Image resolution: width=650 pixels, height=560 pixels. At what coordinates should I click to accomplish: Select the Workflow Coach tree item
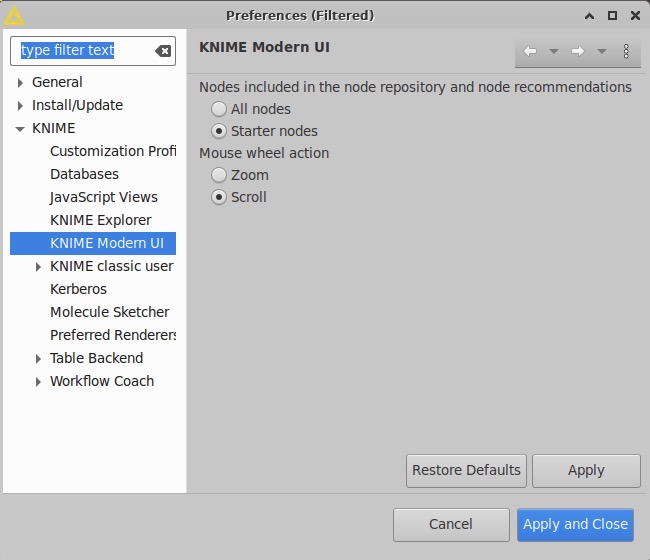click(x=102, y=381)
